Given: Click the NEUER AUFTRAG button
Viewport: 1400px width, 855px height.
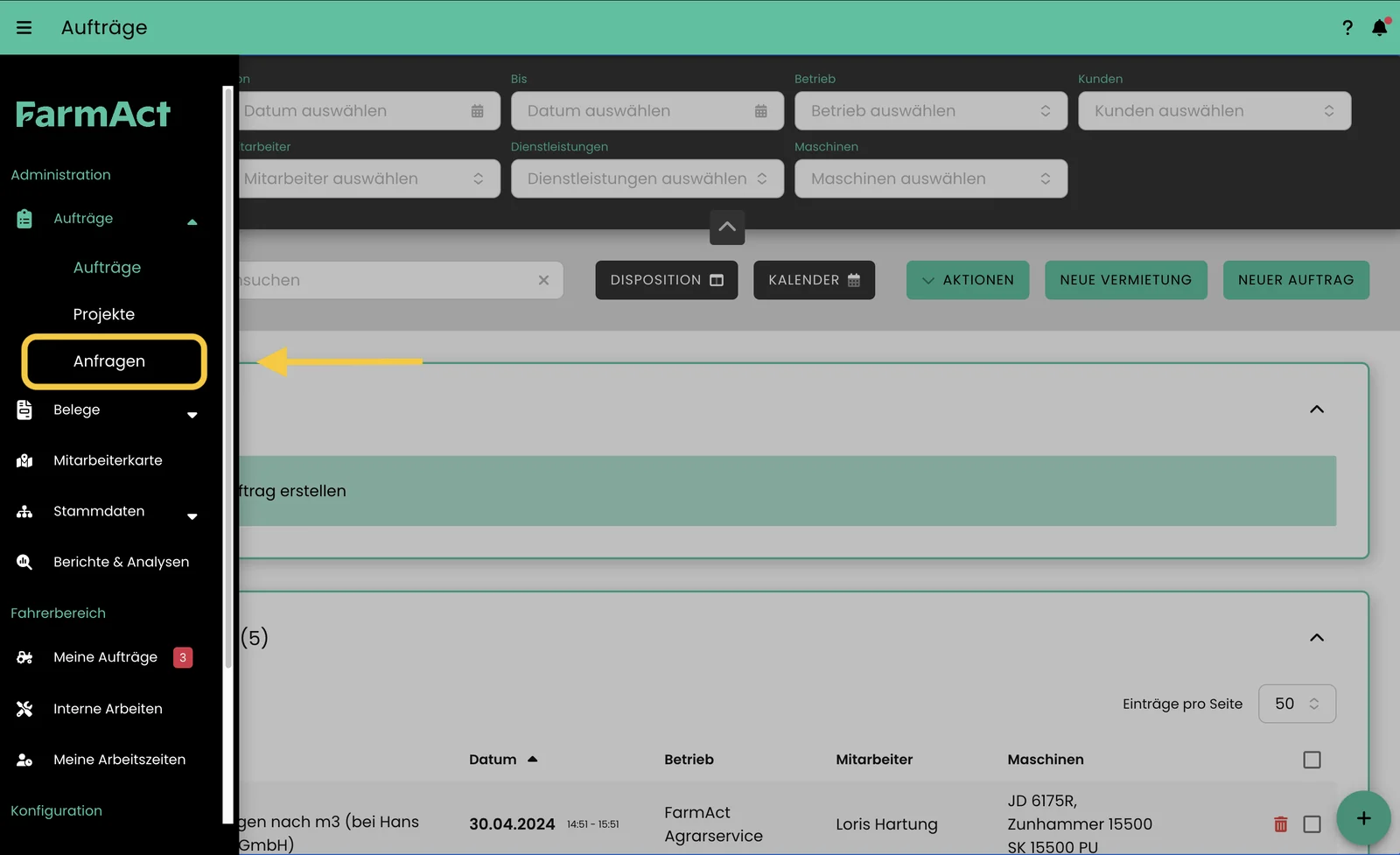Looking at the screenshot, I should click(x=1296, y=280).
